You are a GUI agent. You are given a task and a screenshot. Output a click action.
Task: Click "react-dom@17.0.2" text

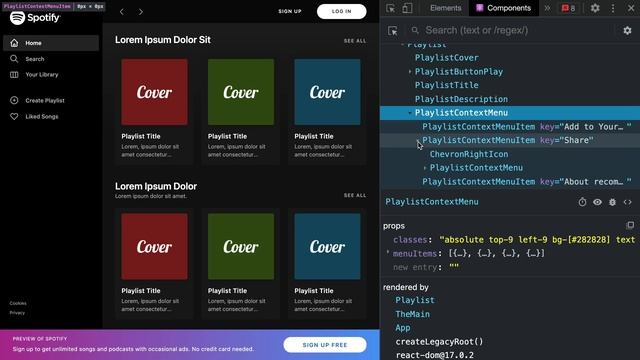pyautogui.click(x=435, y=355)
